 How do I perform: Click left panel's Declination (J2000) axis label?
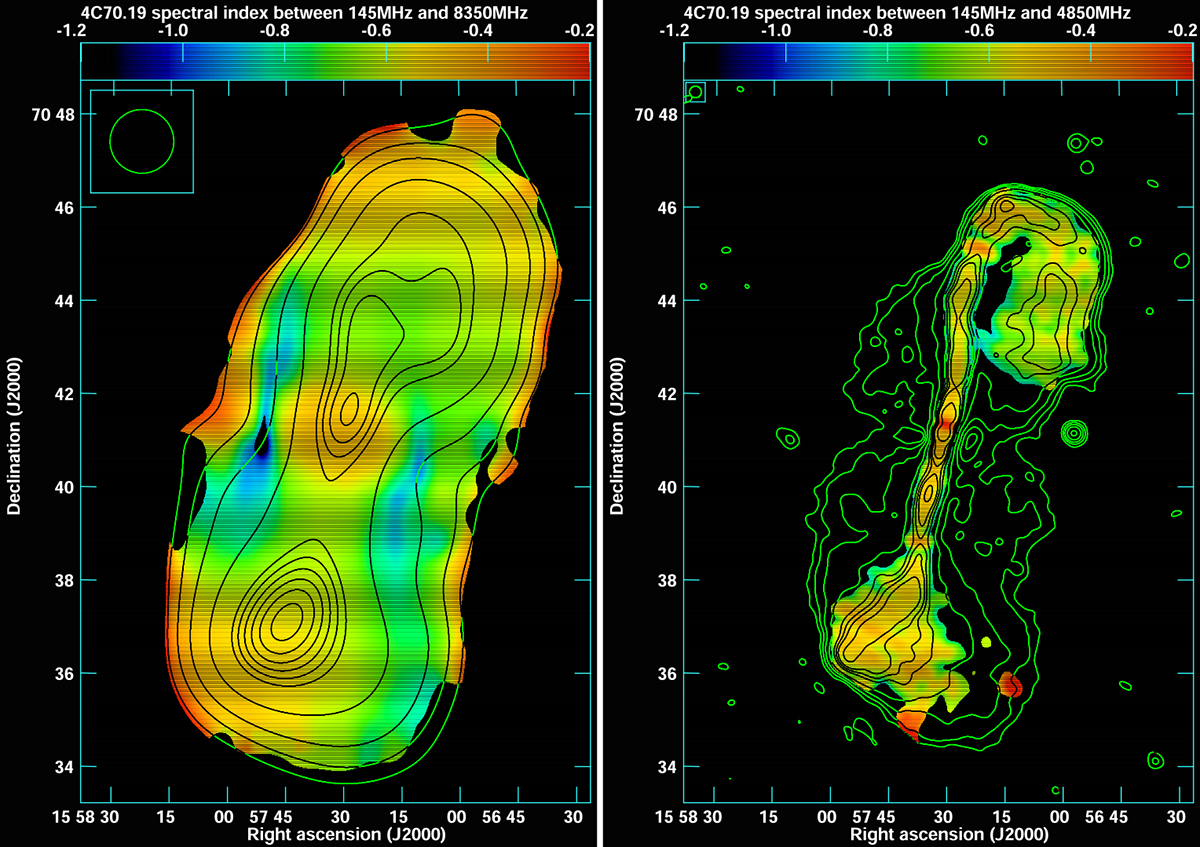[14, 438]
